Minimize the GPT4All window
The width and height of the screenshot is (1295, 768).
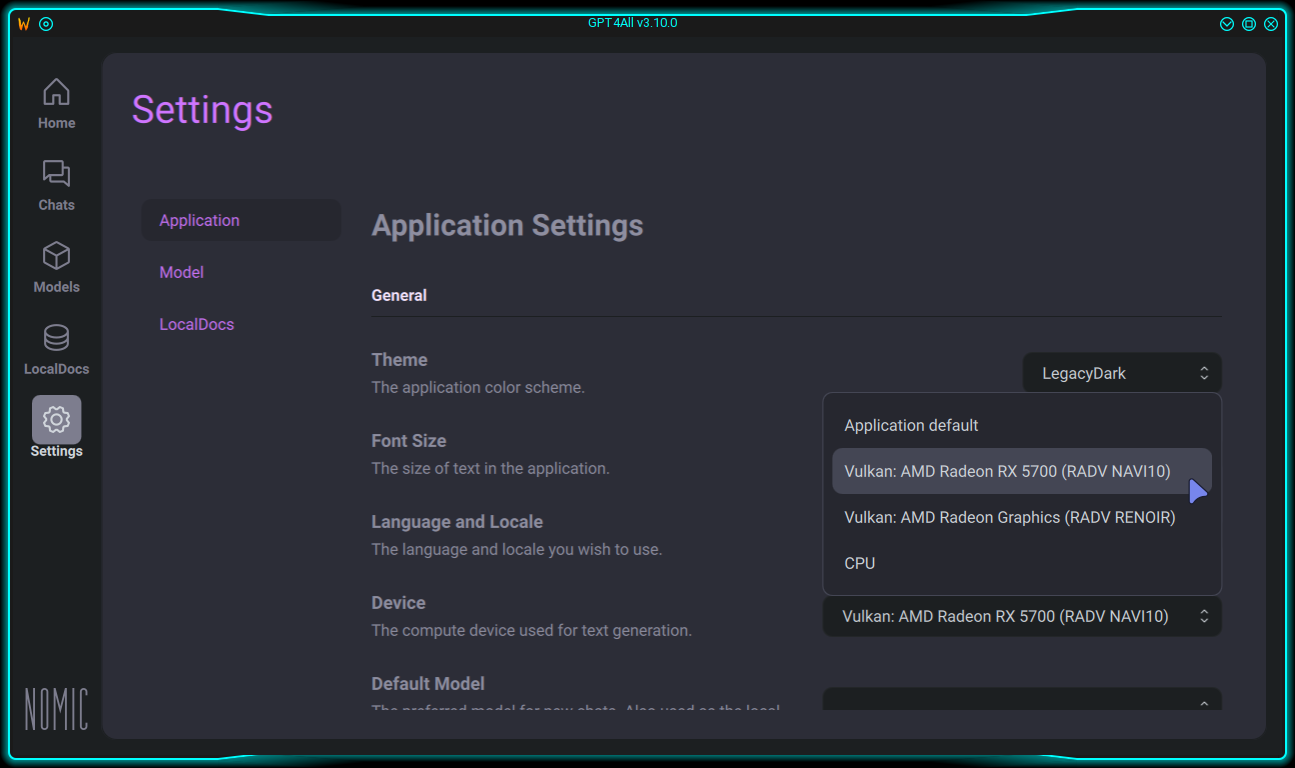pyautogui.click(x=1227, y=24)
